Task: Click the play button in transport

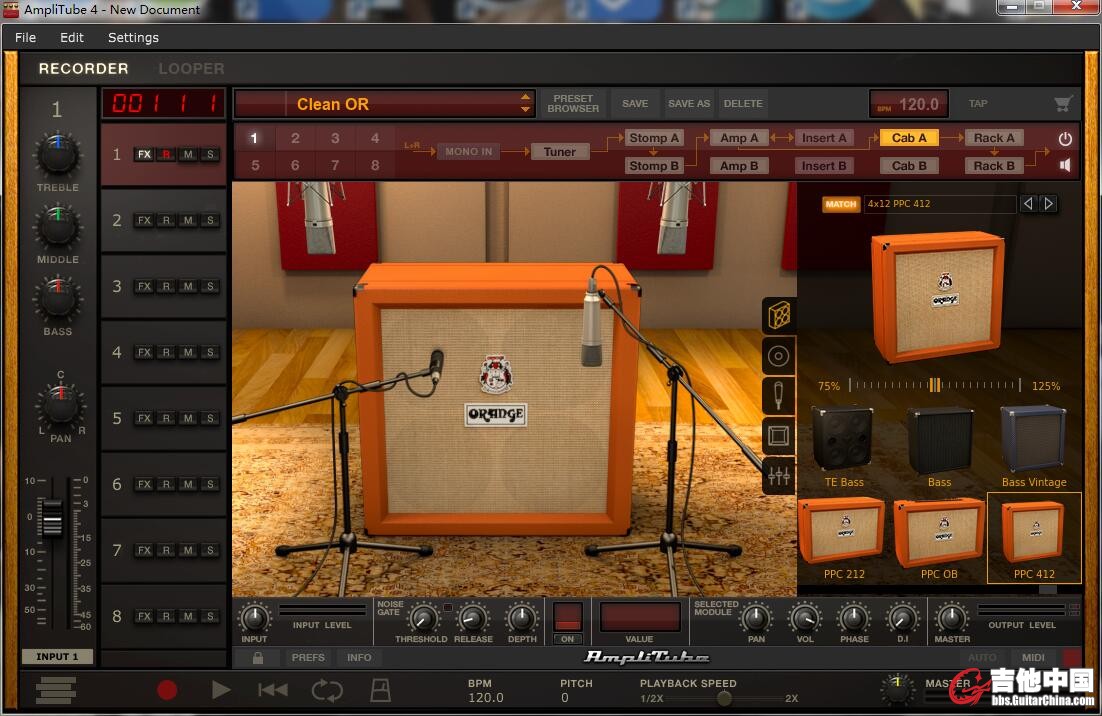Action: [x=221, y=690]
